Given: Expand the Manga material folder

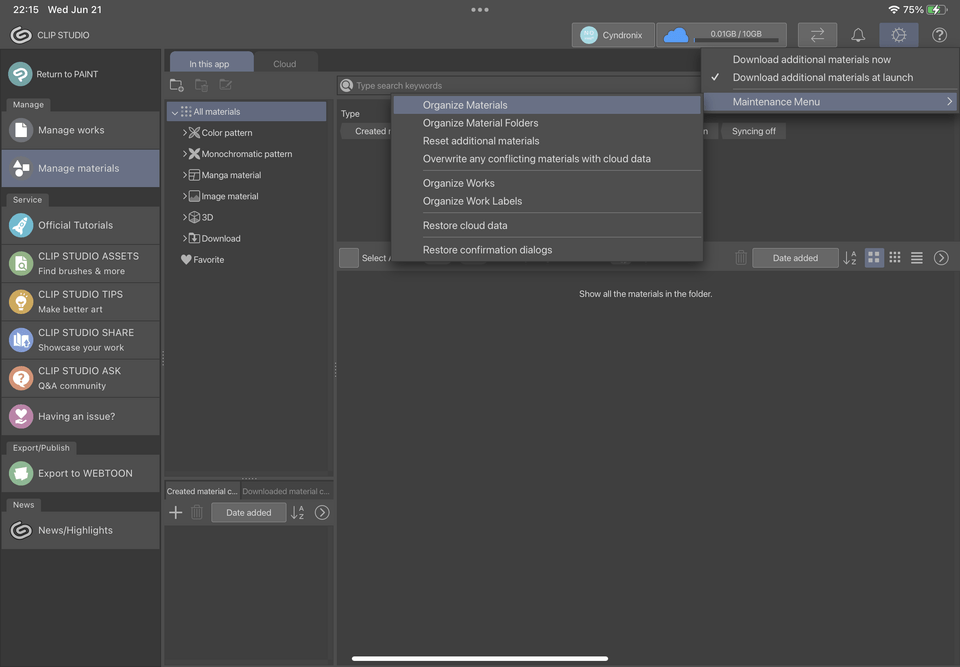Looking at the screenshot, I should [184, 175].
